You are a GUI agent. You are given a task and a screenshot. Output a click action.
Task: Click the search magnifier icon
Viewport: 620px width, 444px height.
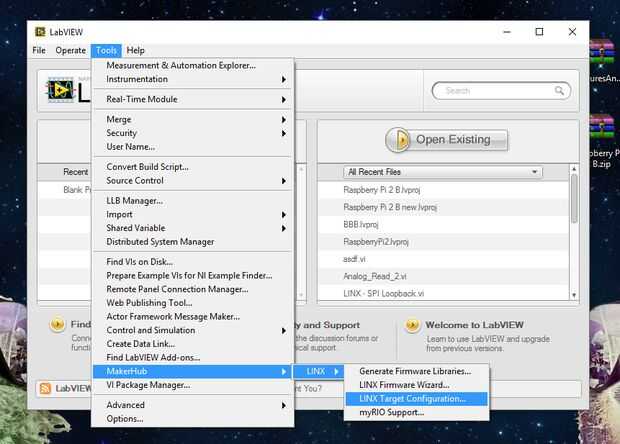click(559, 91)
